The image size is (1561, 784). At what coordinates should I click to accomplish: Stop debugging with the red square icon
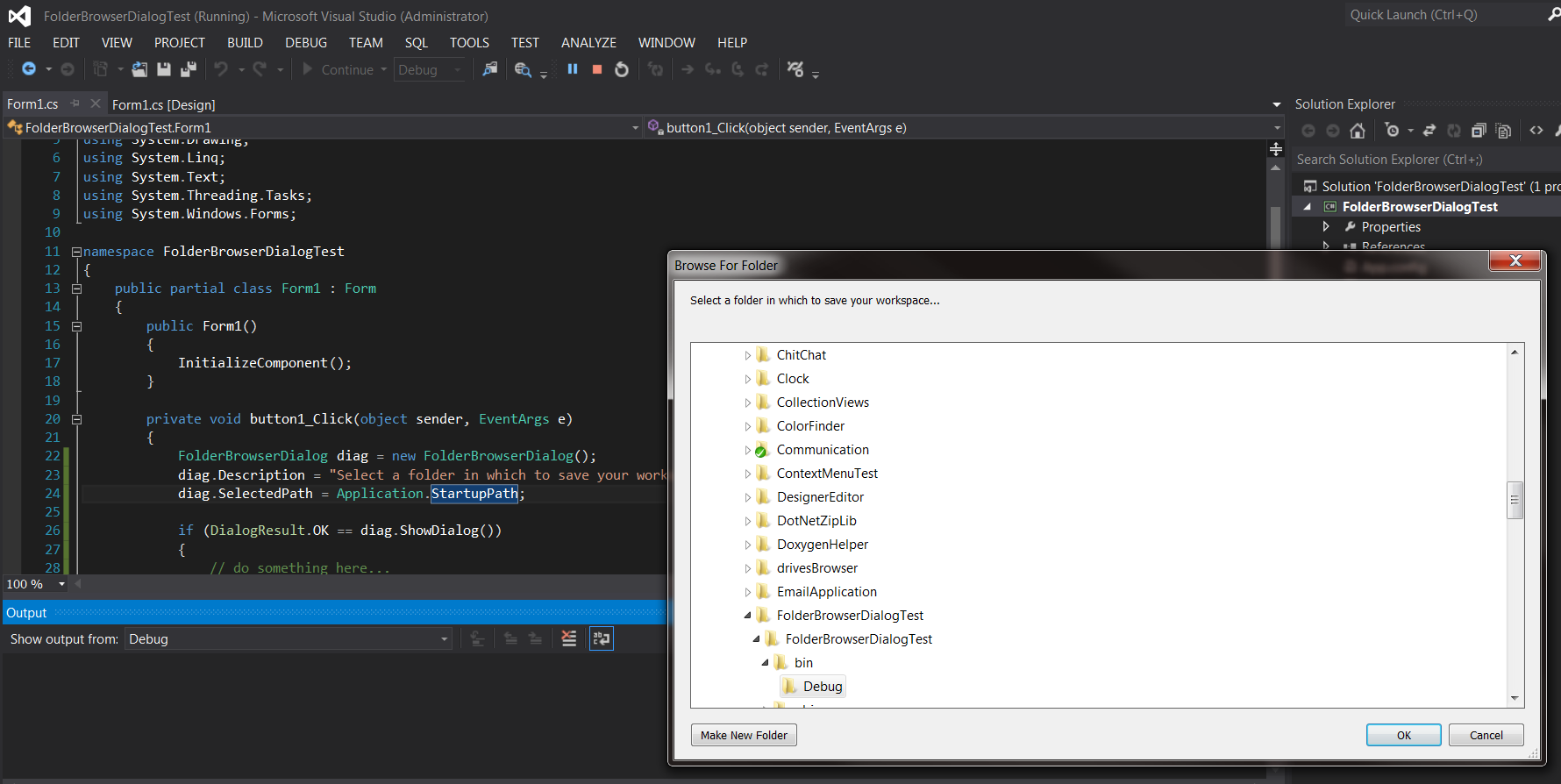click(597, 69)
